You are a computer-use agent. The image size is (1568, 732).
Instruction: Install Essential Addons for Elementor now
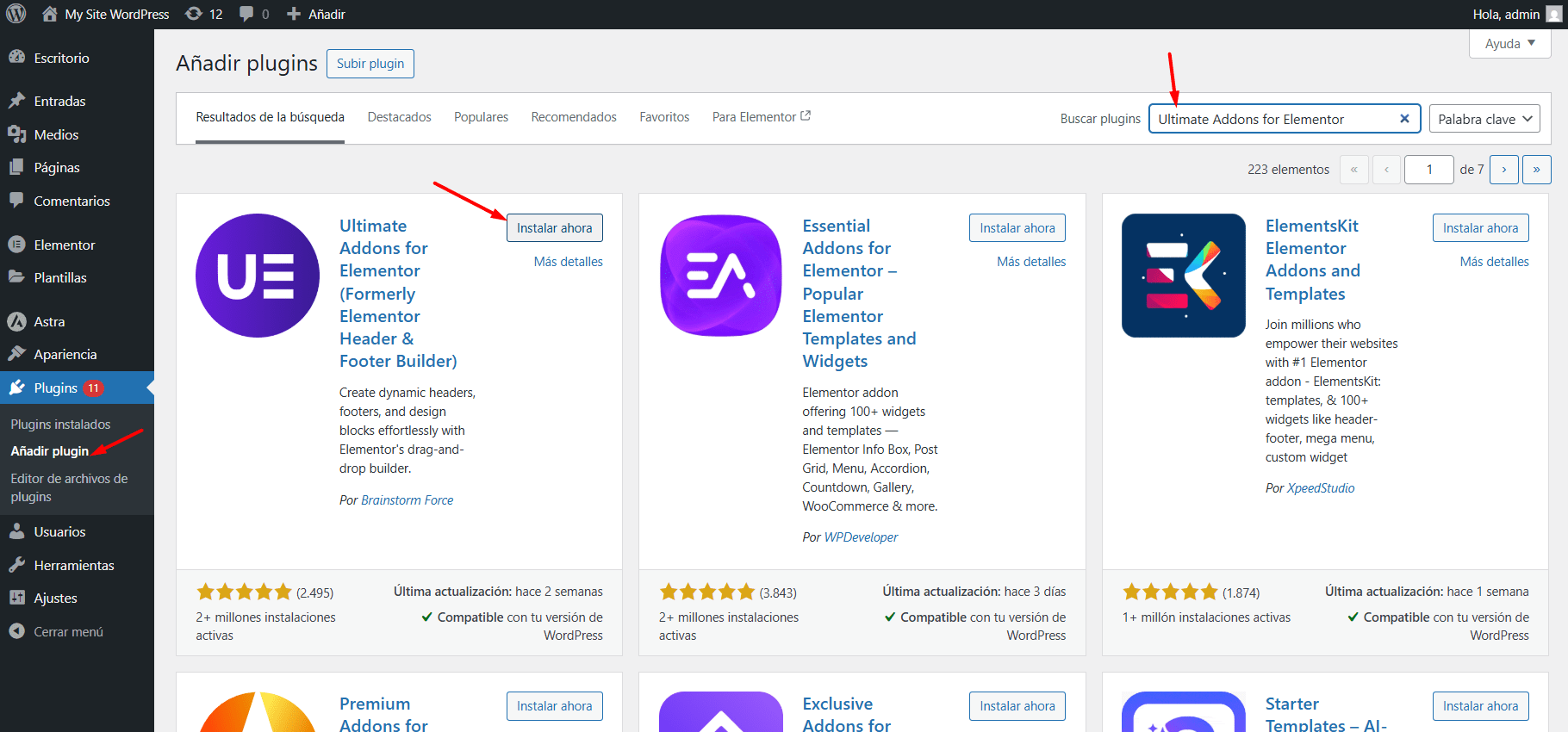click(1017, 228)
